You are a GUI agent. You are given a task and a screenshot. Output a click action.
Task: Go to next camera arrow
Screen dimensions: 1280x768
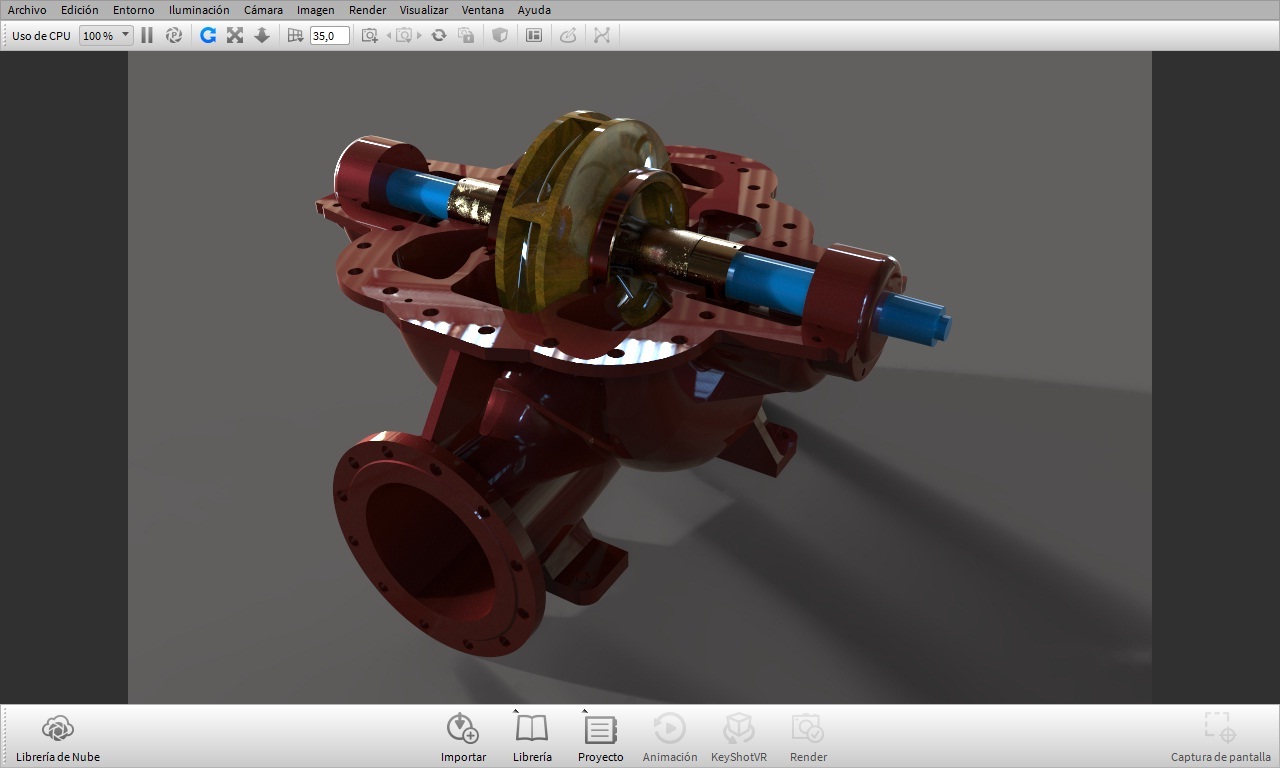pyautogui.click(x=419, y=35)
